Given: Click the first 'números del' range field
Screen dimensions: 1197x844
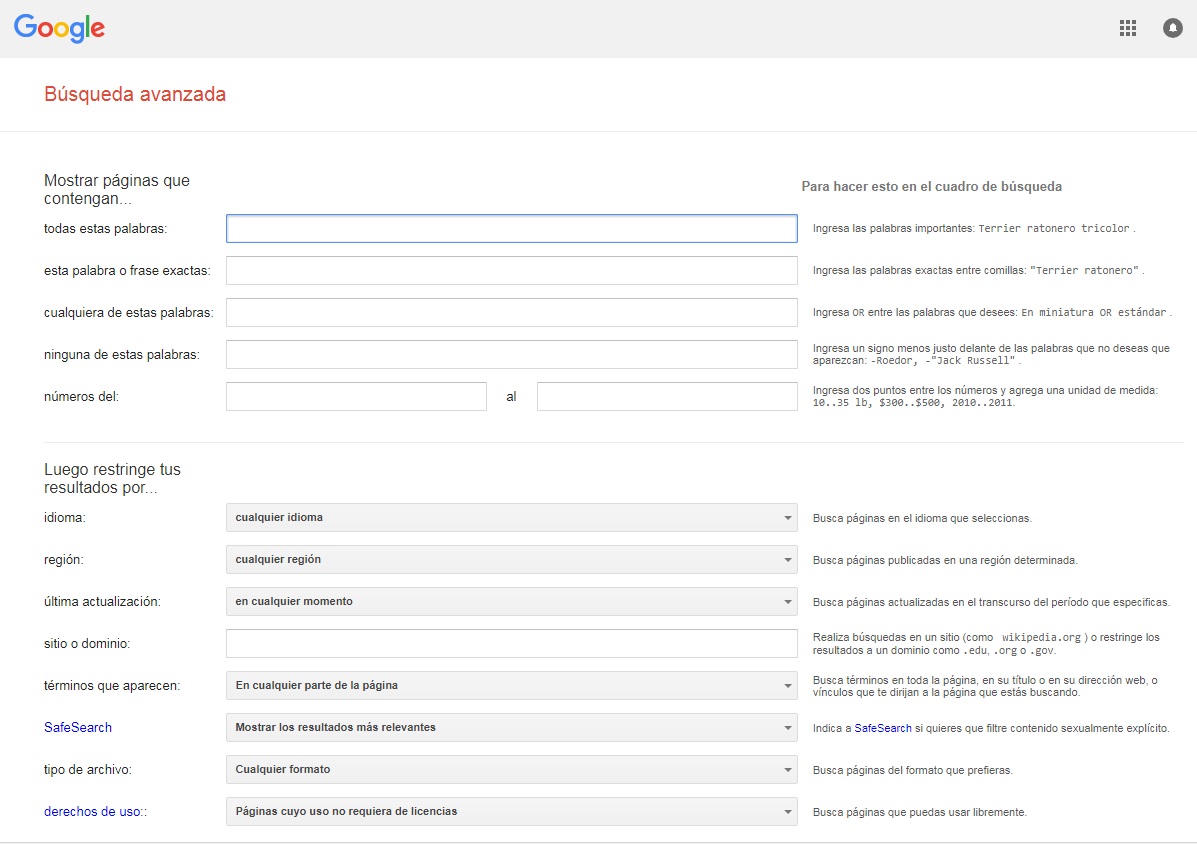Looking at the screenshot, I should [356, 397].
